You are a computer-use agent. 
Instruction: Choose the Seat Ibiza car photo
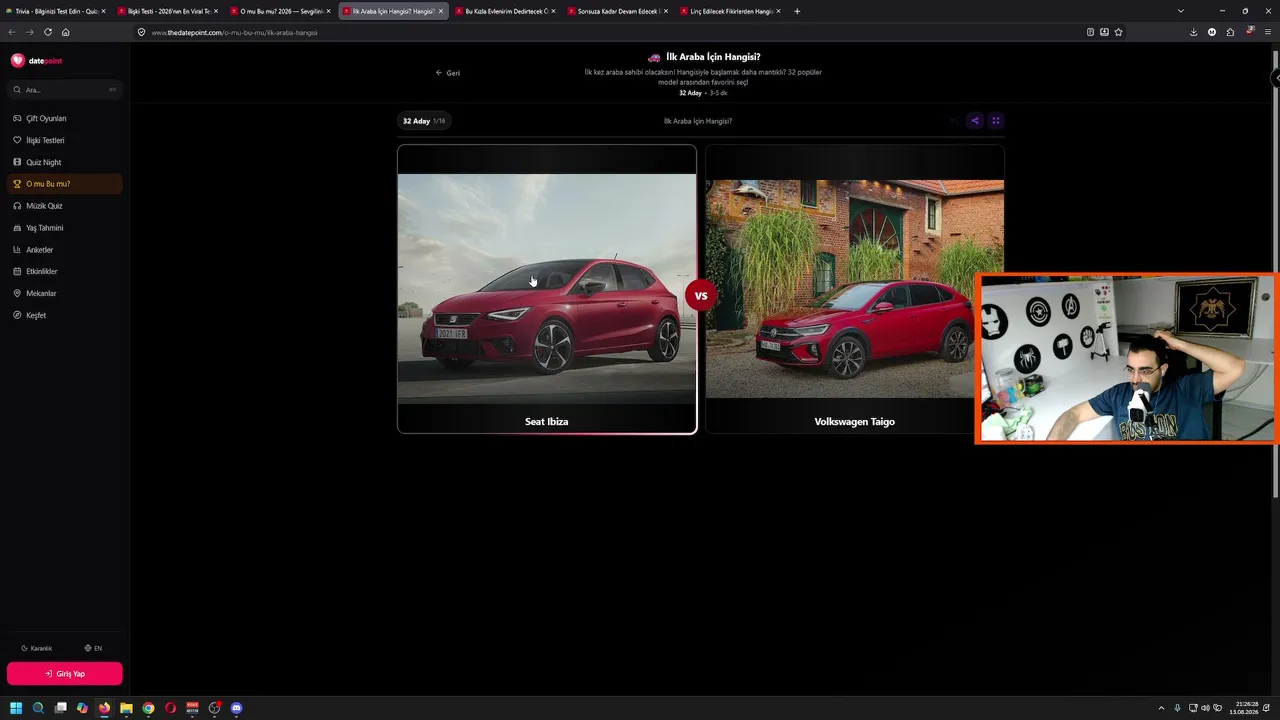point(547,288)
